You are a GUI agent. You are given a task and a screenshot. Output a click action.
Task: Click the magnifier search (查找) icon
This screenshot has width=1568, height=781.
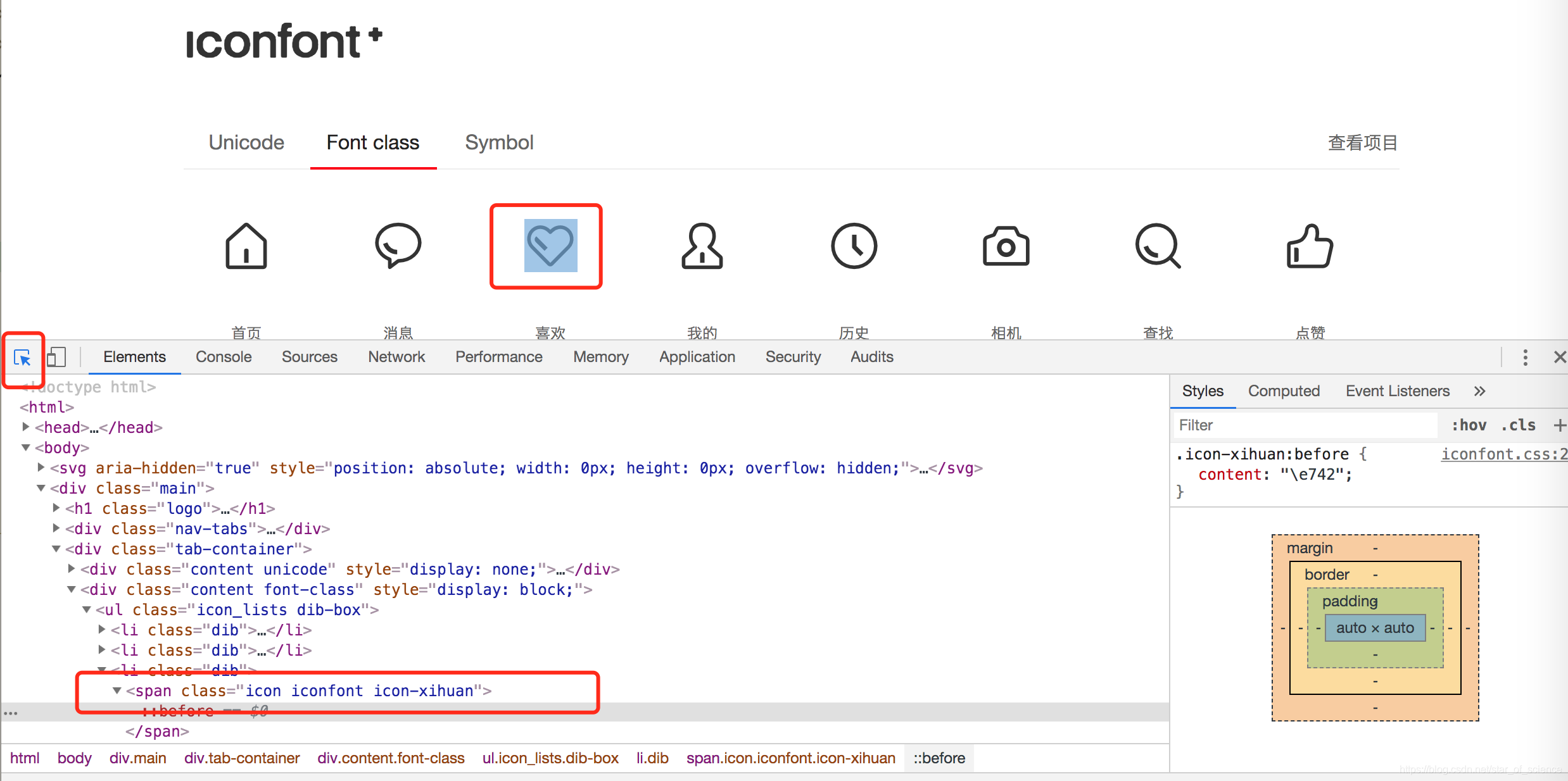pyautogui.click(x=1158, y=246)
